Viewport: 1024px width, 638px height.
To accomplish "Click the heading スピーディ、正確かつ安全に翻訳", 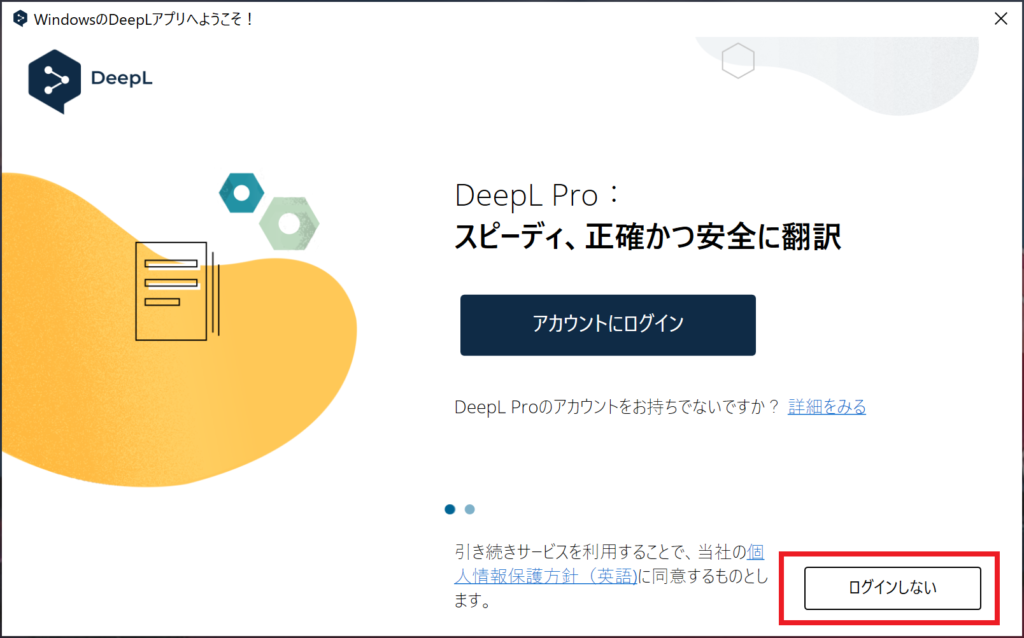I will click(x=647, y=237).
